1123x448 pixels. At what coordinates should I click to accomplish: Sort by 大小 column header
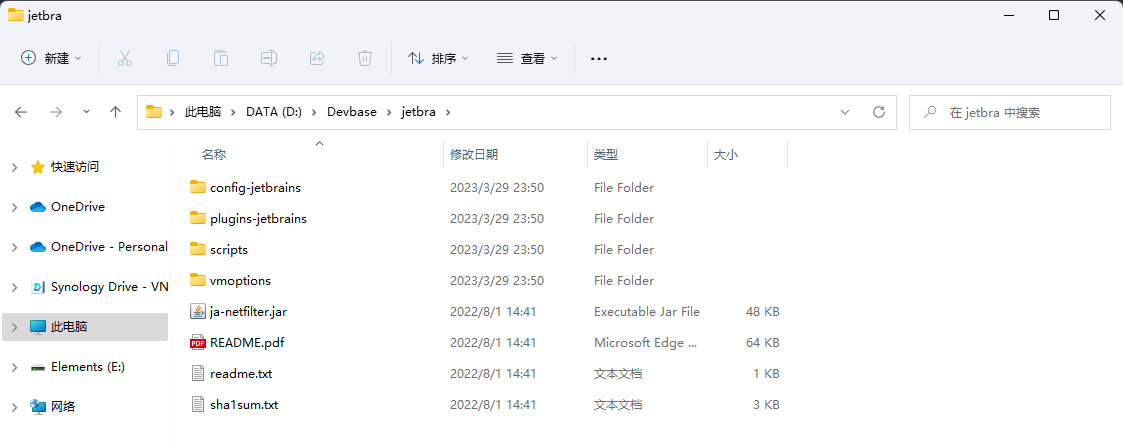click(726, 155)
